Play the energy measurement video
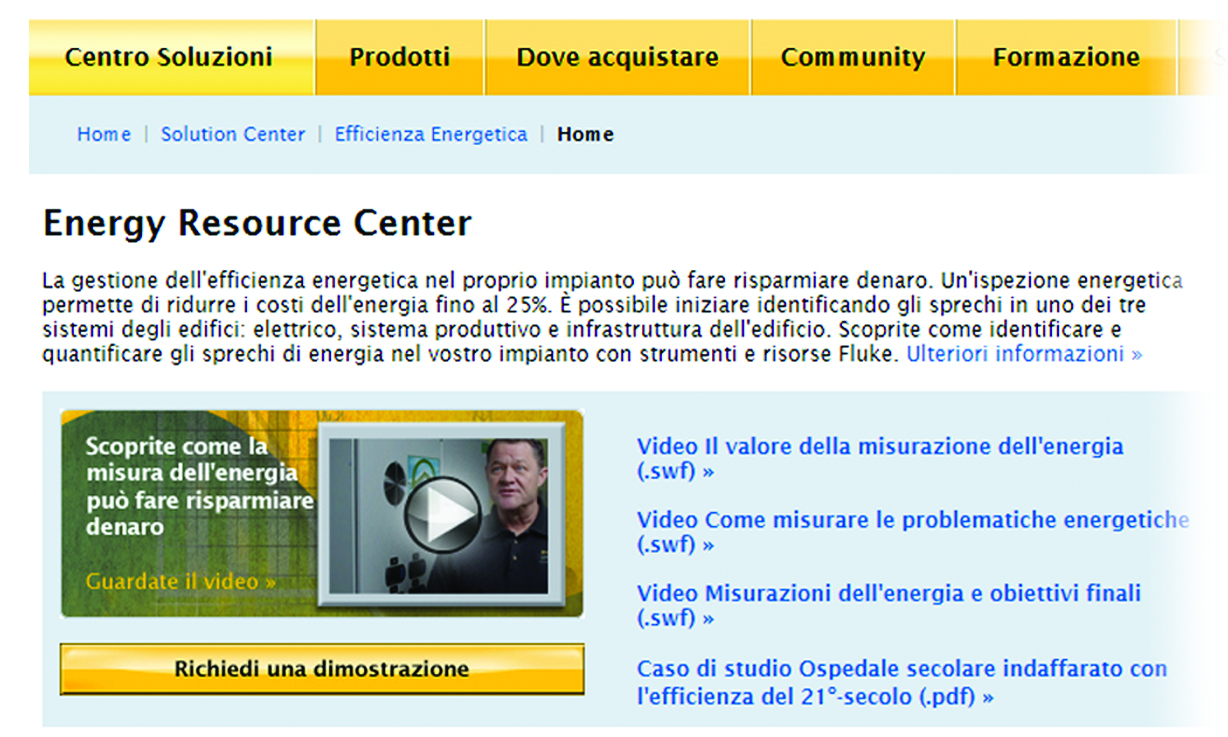 click(x=442, y=514)
